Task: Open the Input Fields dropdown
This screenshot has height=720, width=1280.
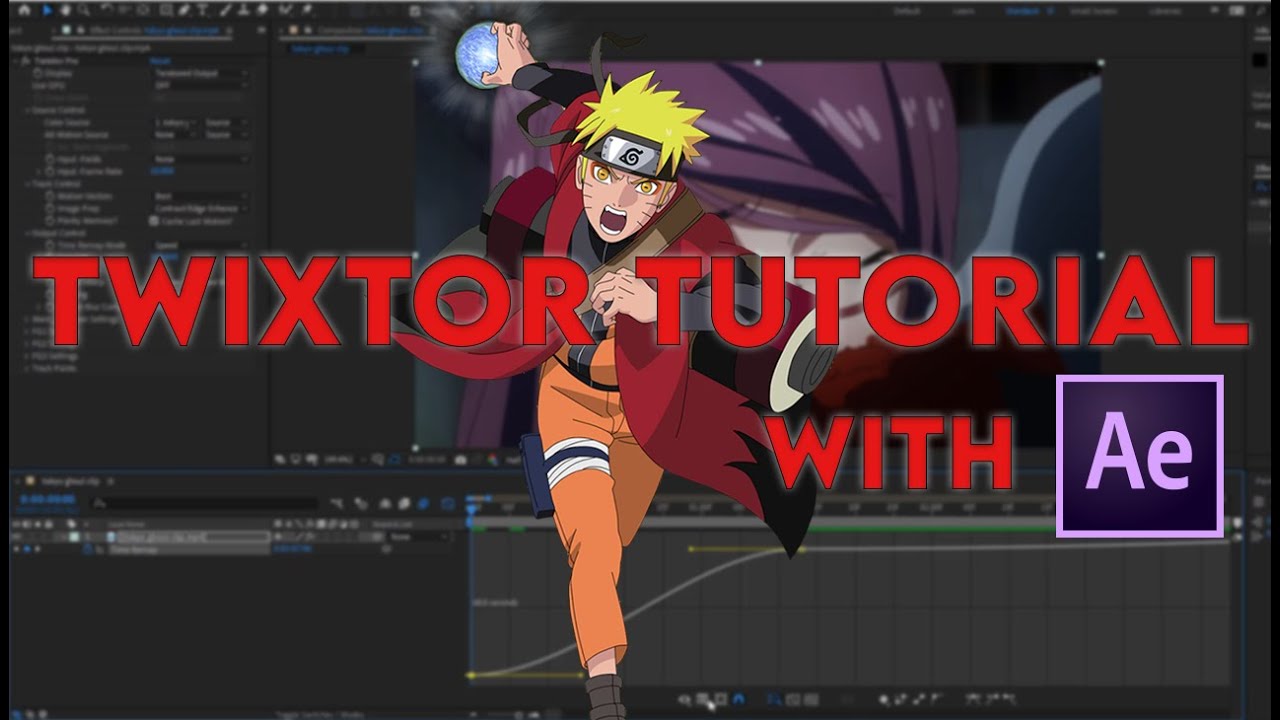Action: point(201,159)
